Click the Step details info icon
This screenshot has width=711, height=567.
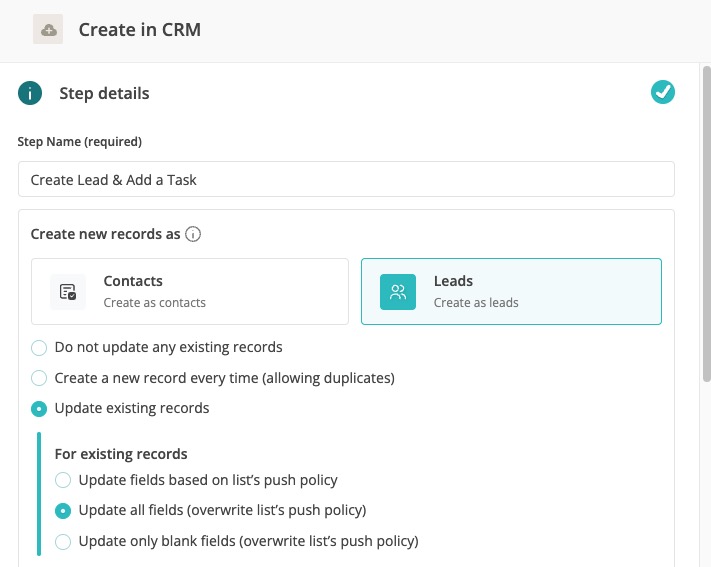[x=30, y=93]
